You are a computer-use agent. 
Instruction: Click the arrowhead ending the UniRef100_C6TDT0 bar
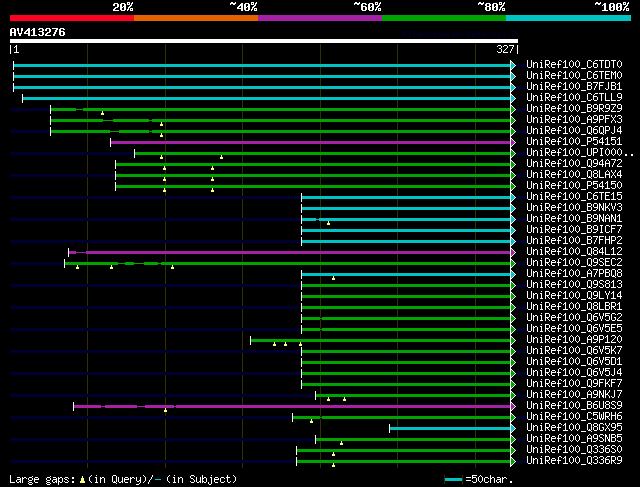[513, 65]
